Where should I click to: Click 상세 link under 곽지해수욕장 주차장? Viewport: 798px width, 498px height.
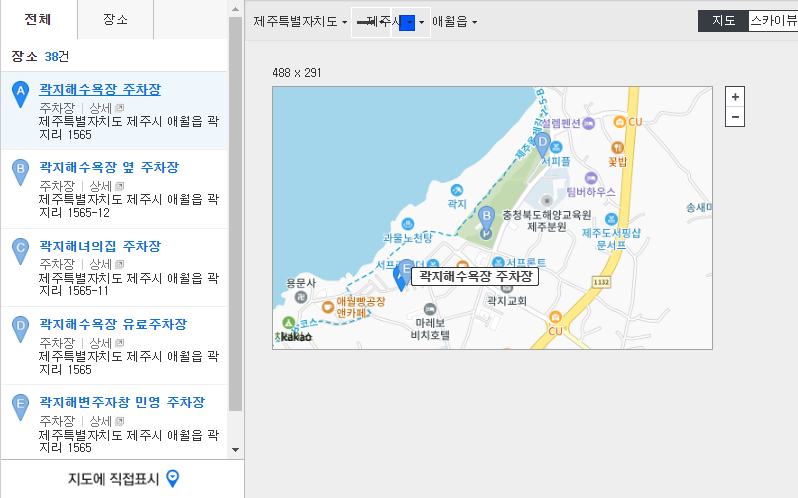(x=100, y=108)
